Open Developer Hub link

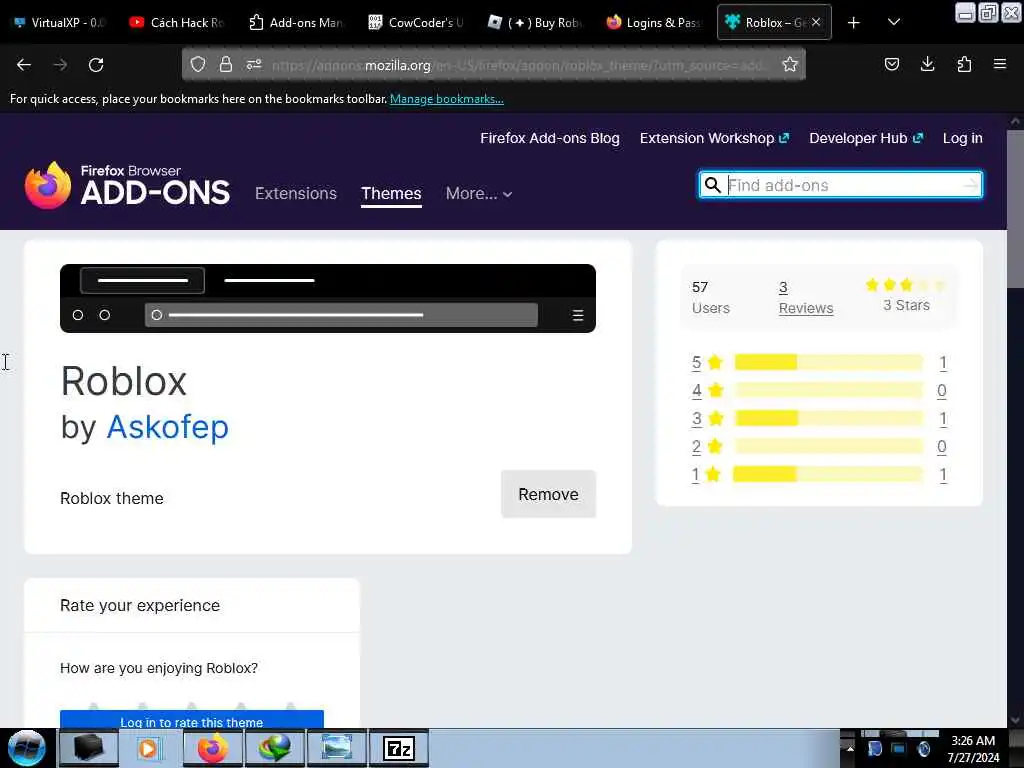(x=866, y=138)
